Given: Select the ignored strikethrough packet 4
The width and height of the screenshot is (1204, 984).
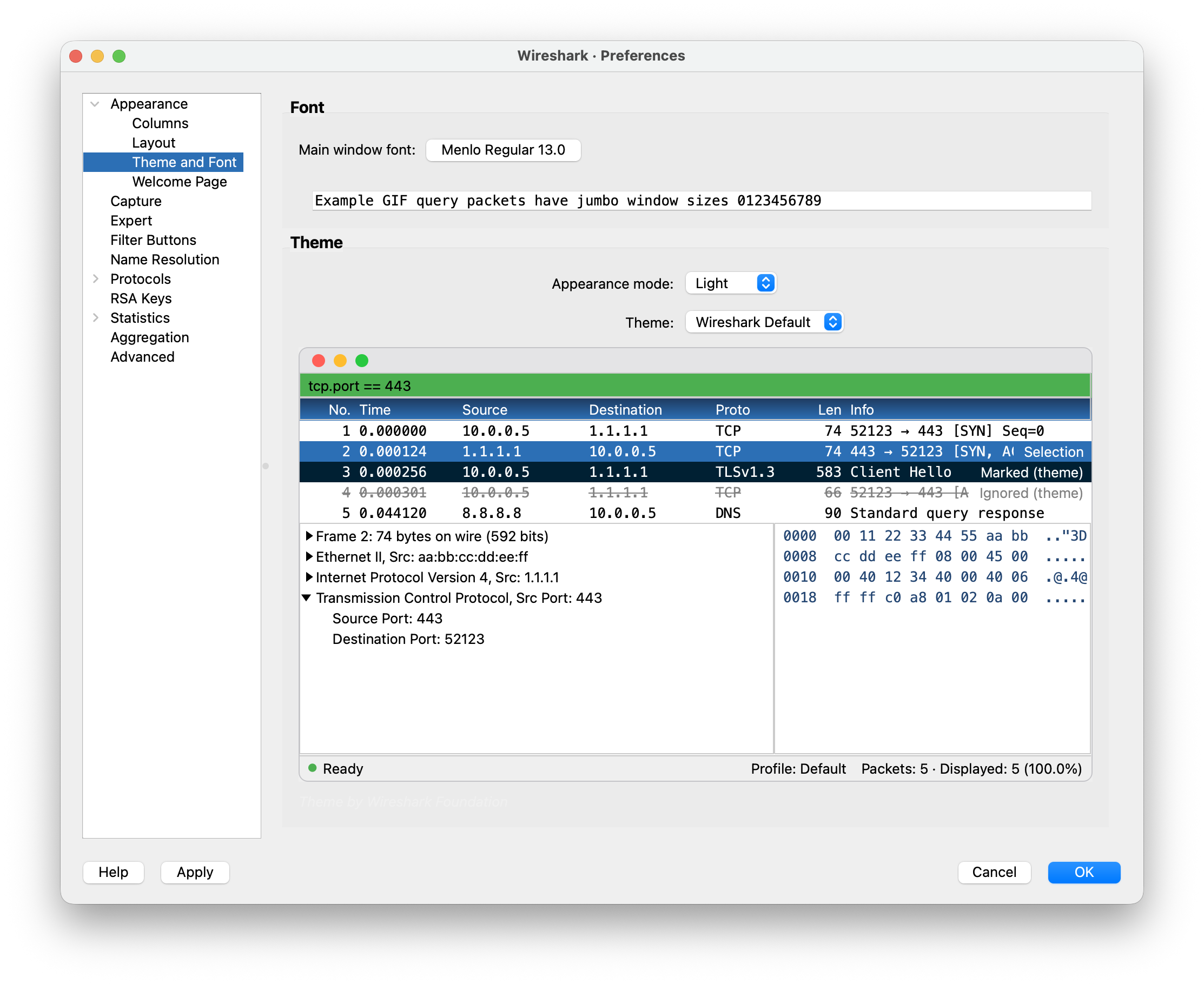Looking at the screenshot, I should (694, 493).
